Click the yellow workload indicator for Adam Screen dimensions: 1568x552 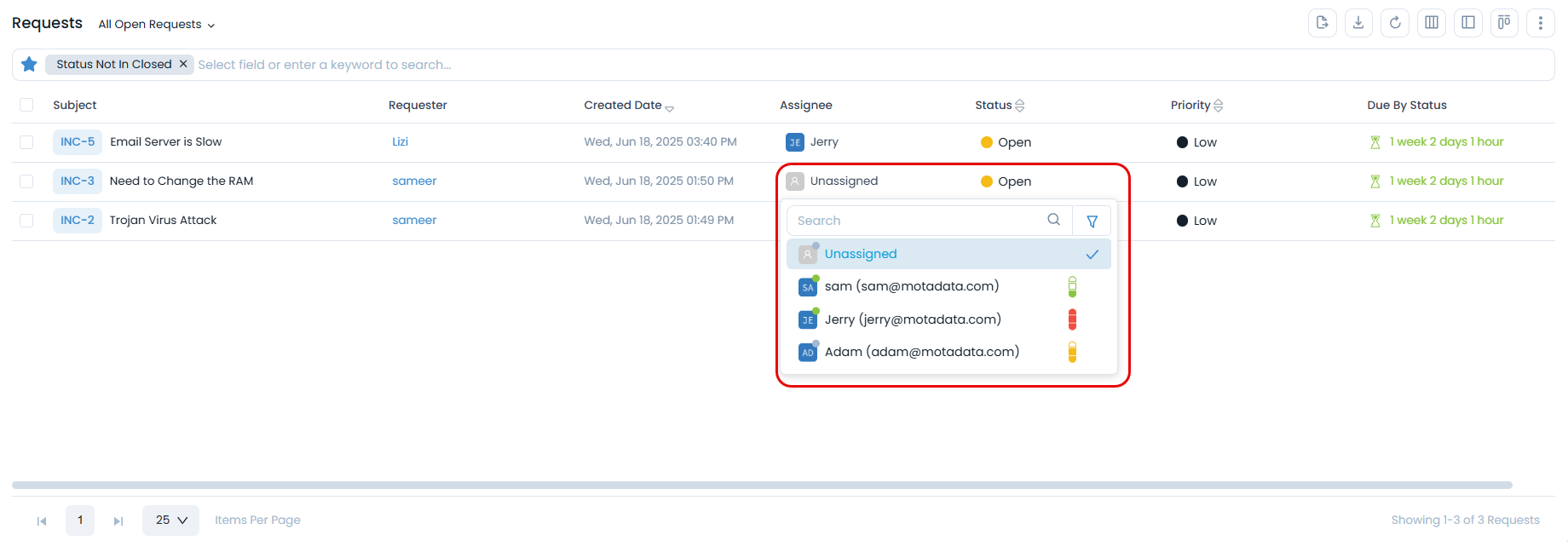coord(1072,352)
